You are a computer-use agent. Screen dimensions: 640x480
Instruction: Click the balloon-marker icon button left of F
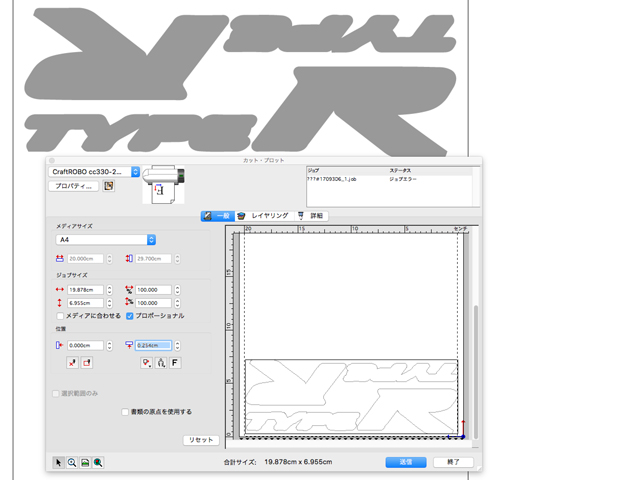click(x=147, y=363)
